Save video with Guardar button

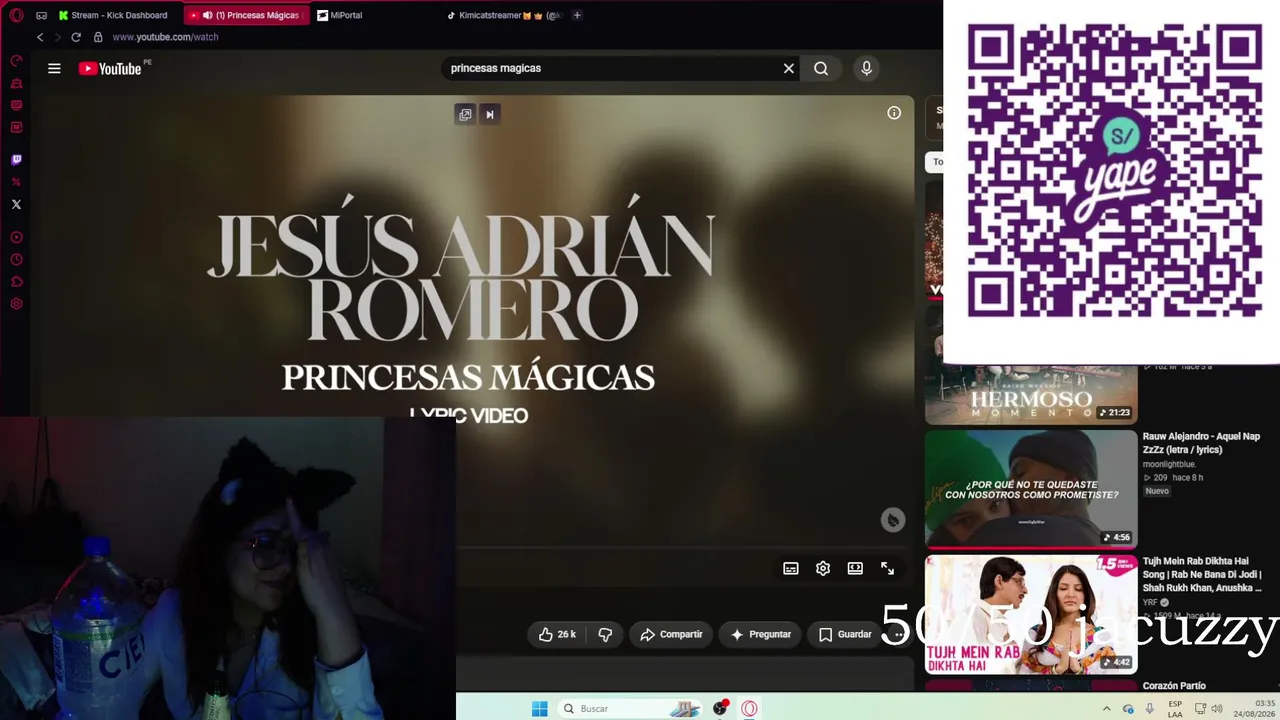click(845, 634)
